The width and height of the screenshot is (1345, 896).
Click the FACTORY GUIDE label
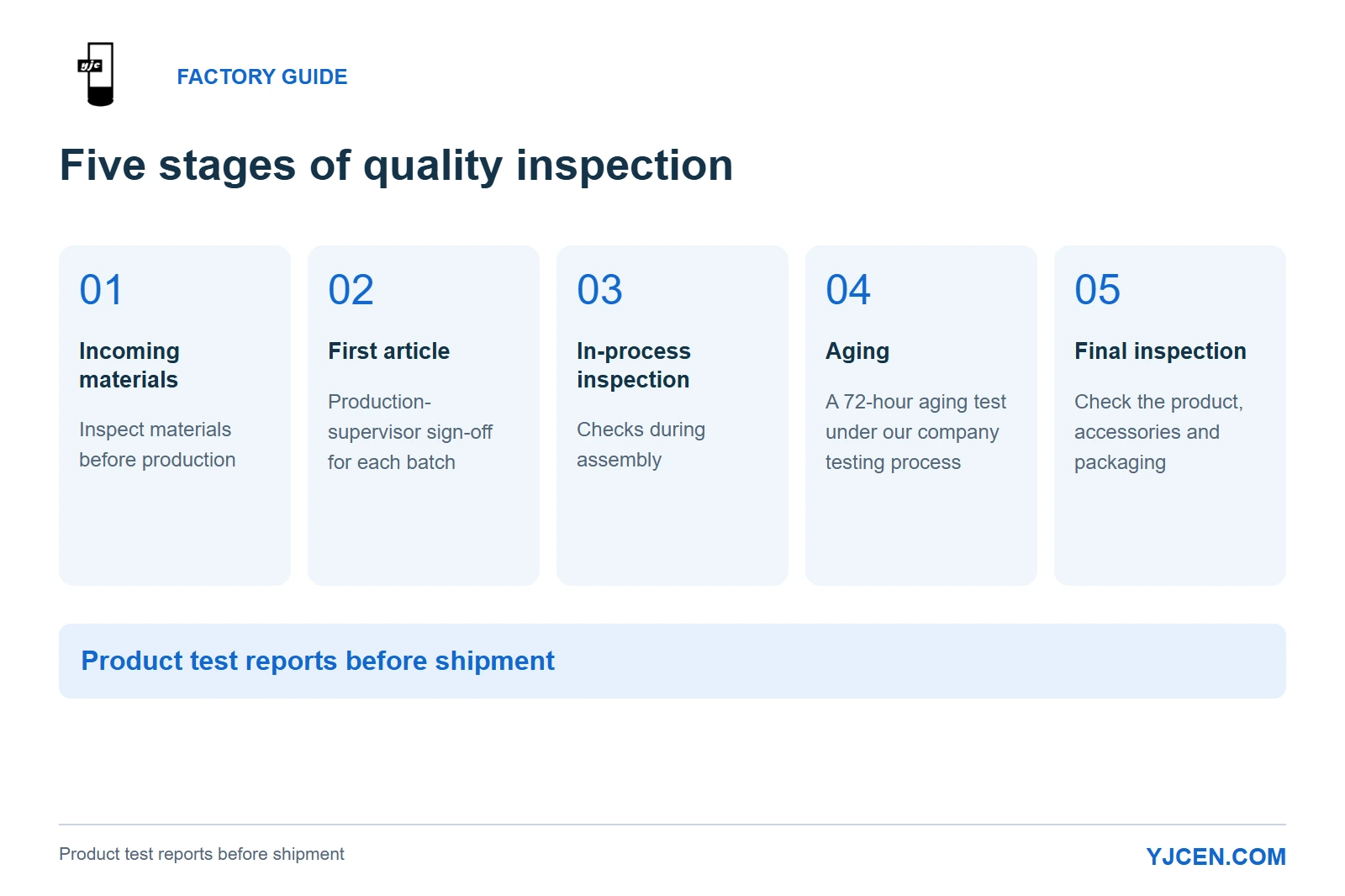262,76
